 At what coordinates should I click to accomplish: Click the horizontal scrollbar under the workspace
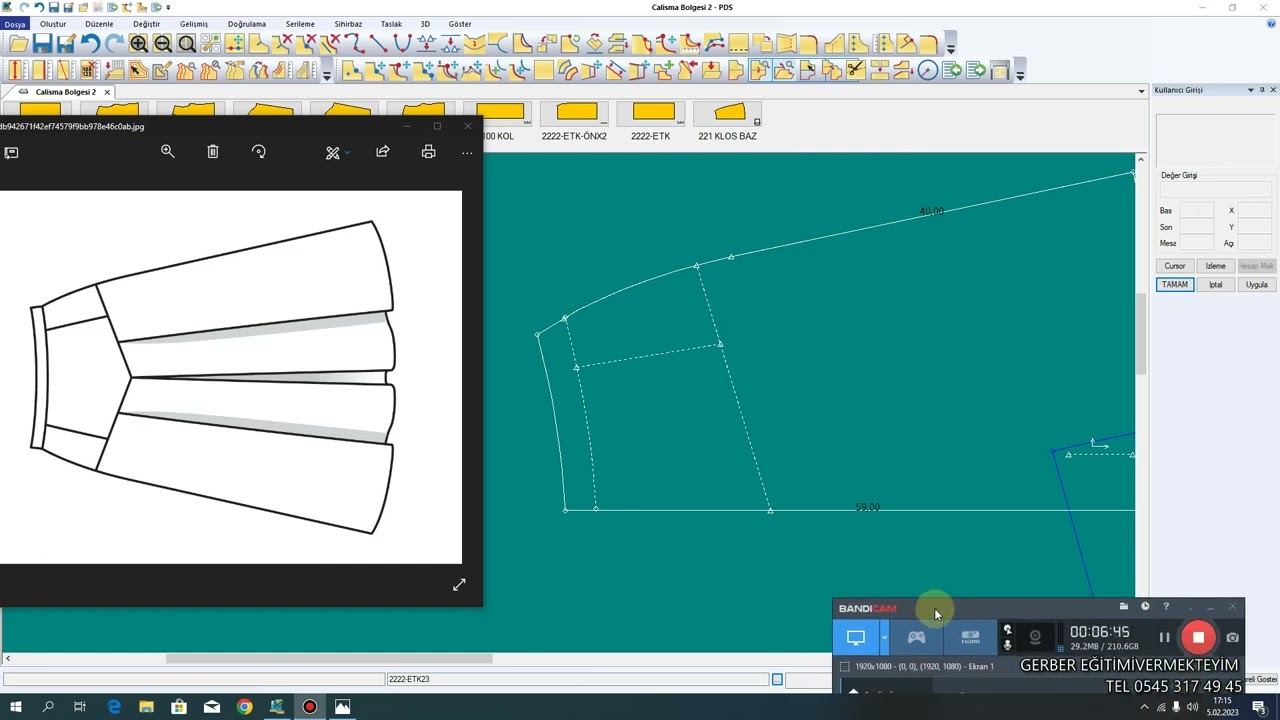[x=329, y=658]
